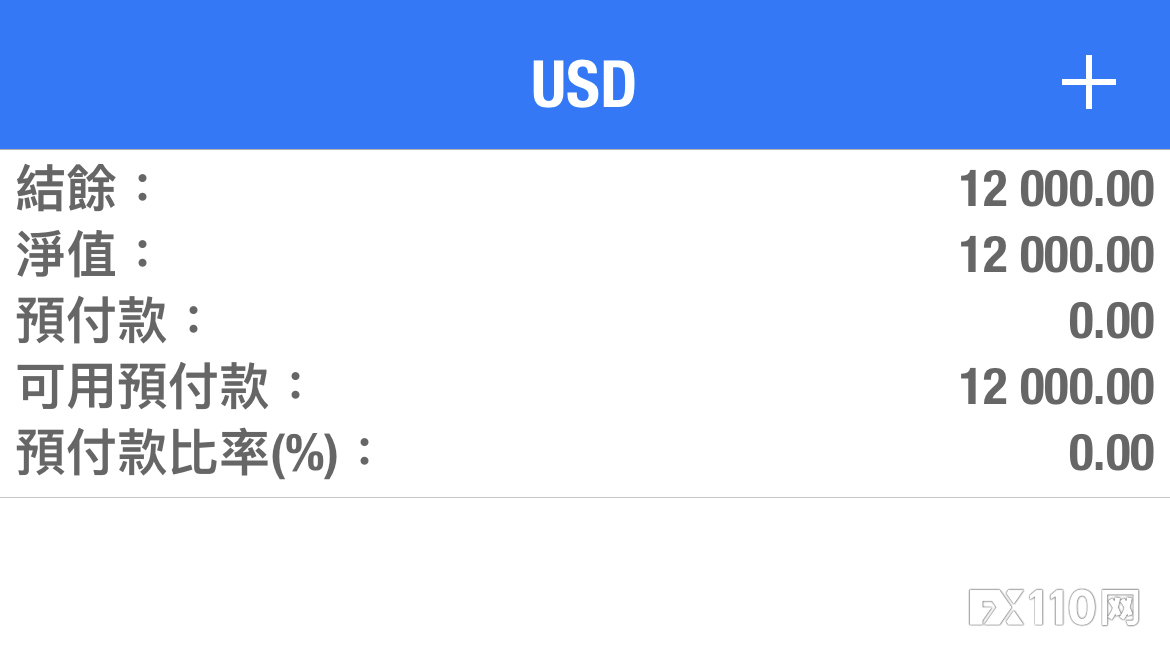
Task: Click the separator line under 預付款比率
Action: tap(585, 497)
